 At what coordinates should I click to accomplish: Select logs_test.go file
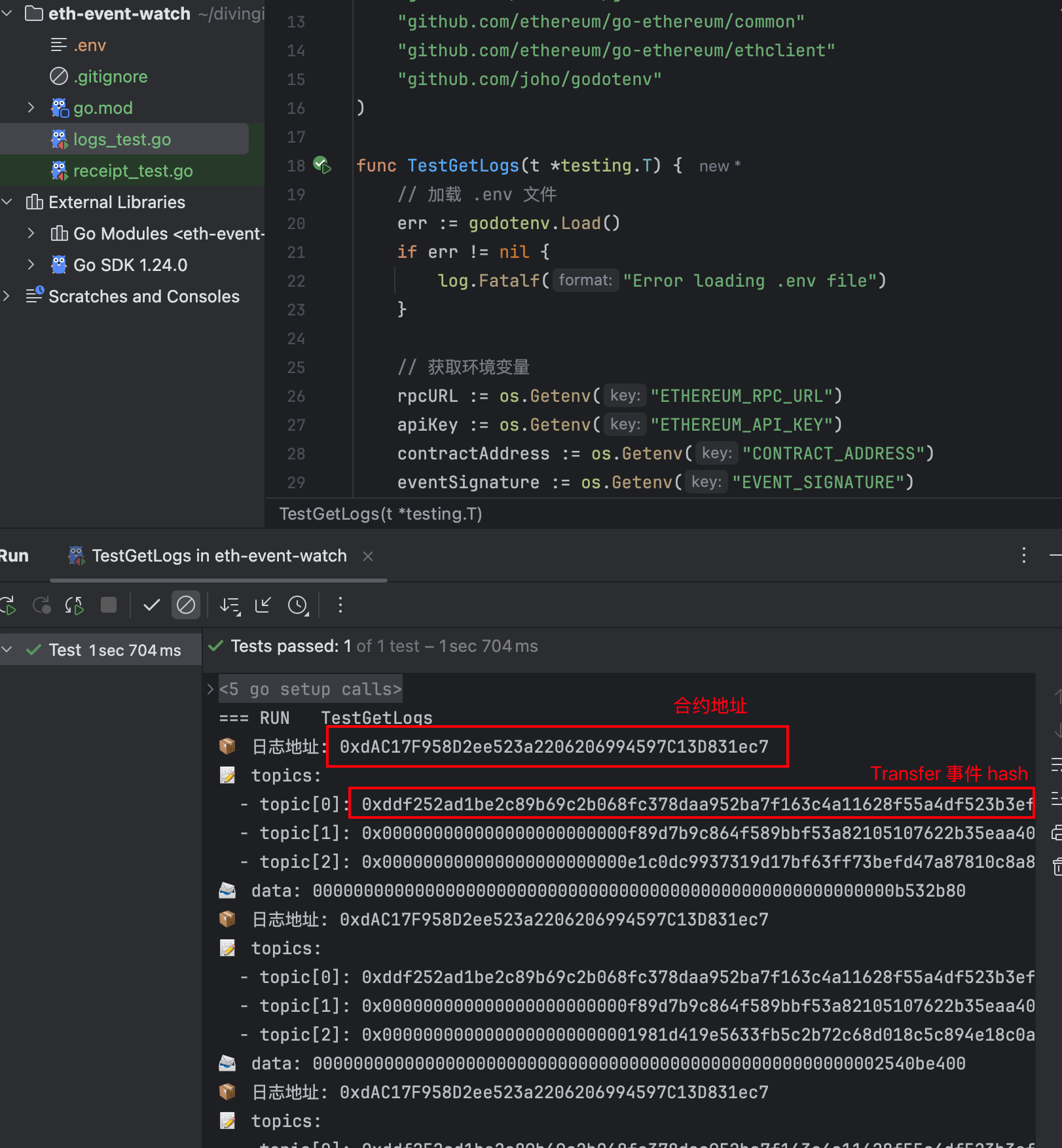click(x=122, y=139)
